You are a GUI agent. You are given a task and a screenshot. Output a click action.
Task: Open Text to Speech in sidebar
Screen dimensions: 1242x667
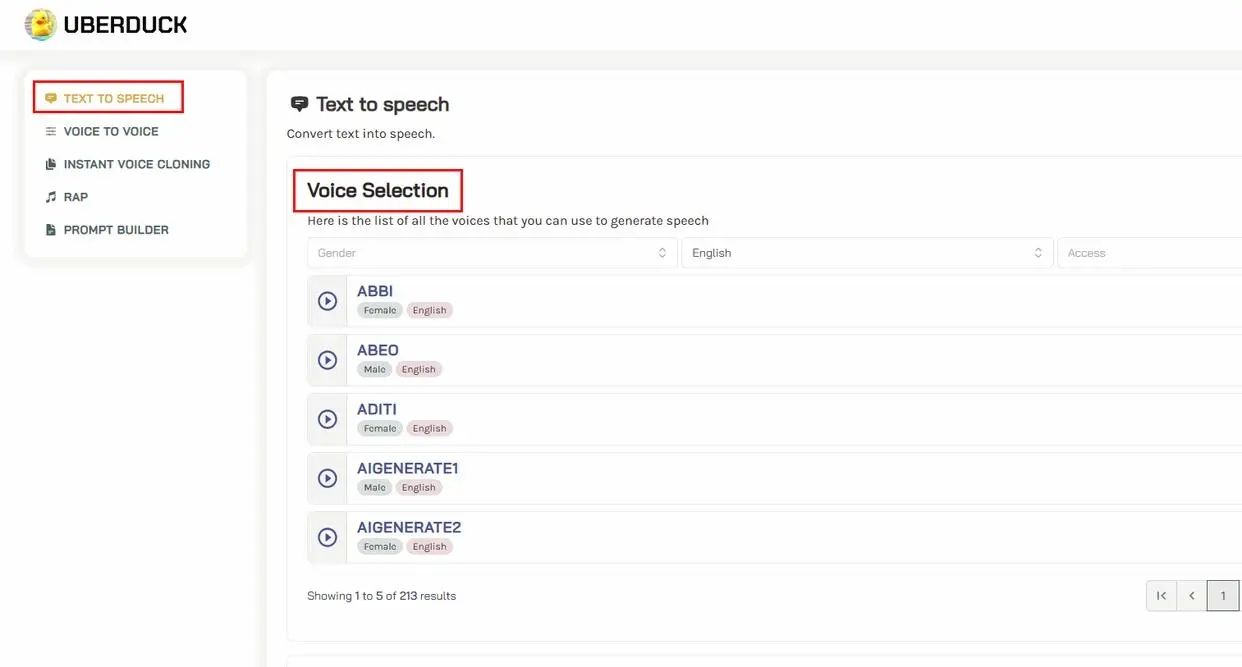[x=114, y=98]
